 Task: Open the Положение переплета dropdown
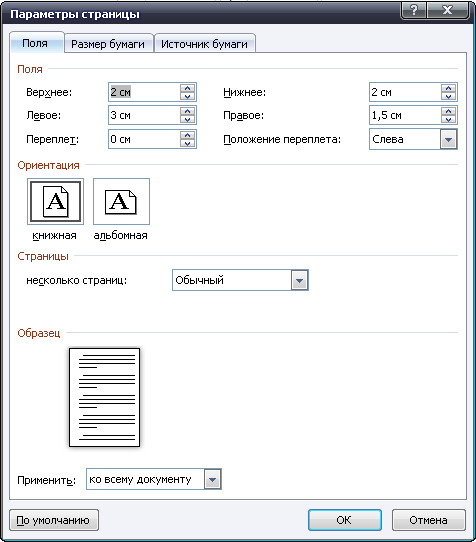pyautogui.click(x=448, y=139)
